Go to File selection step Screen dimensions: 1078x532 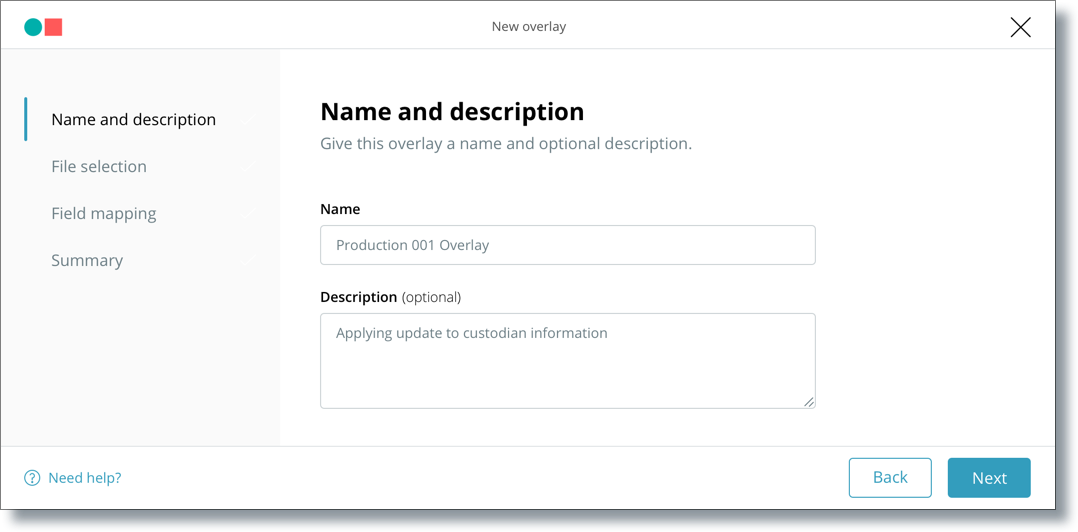99,166
